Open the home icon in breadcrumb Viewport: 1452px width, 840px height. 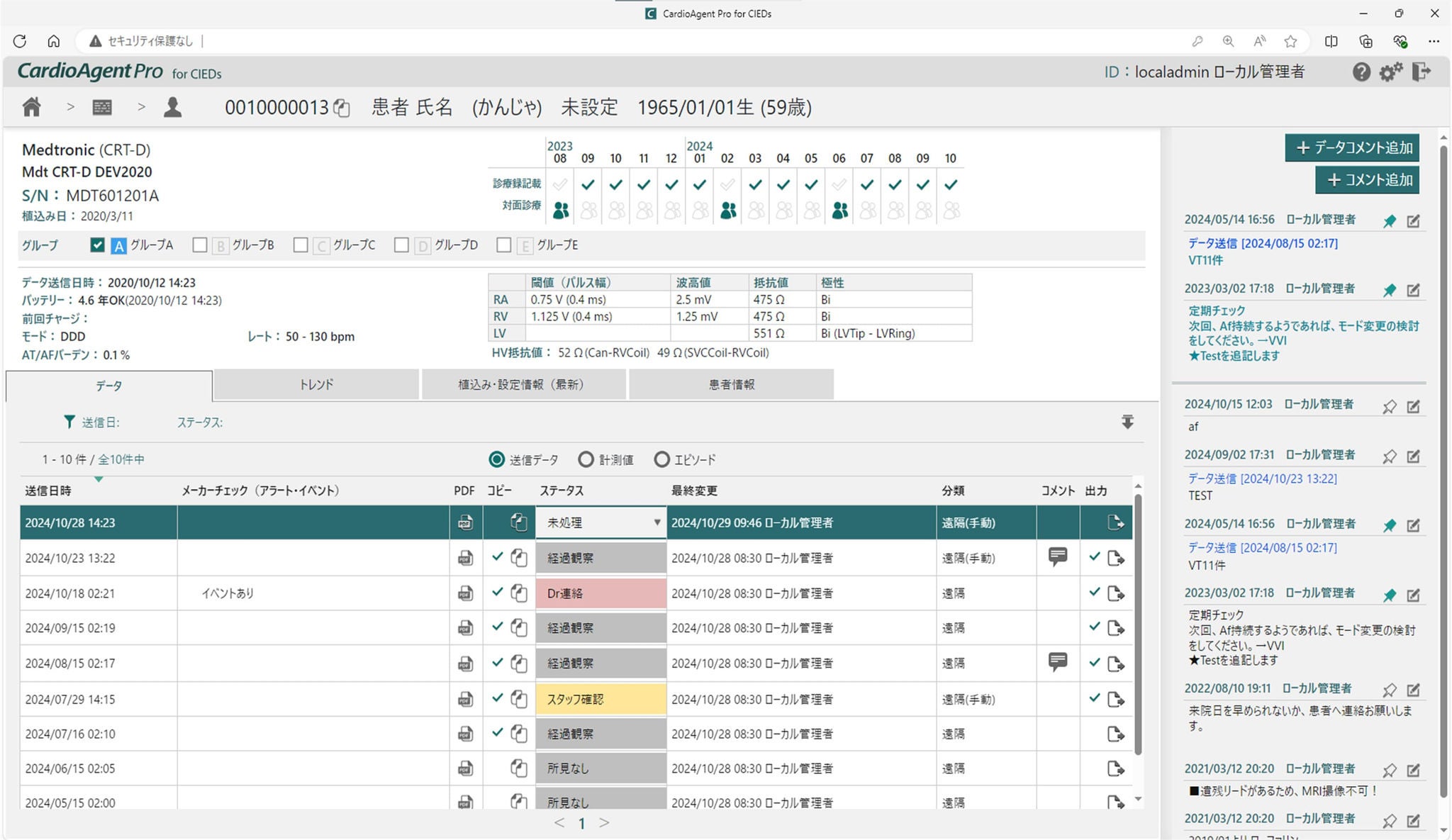[32, 107]
